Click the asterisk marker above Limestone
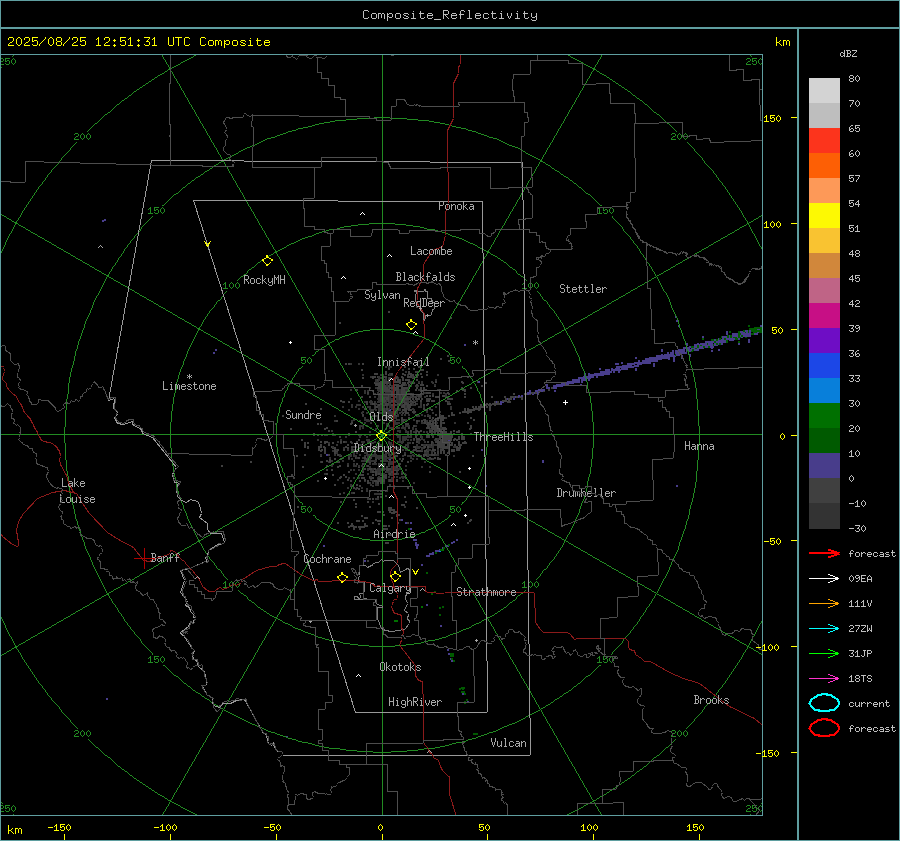 tap(189, 377)
